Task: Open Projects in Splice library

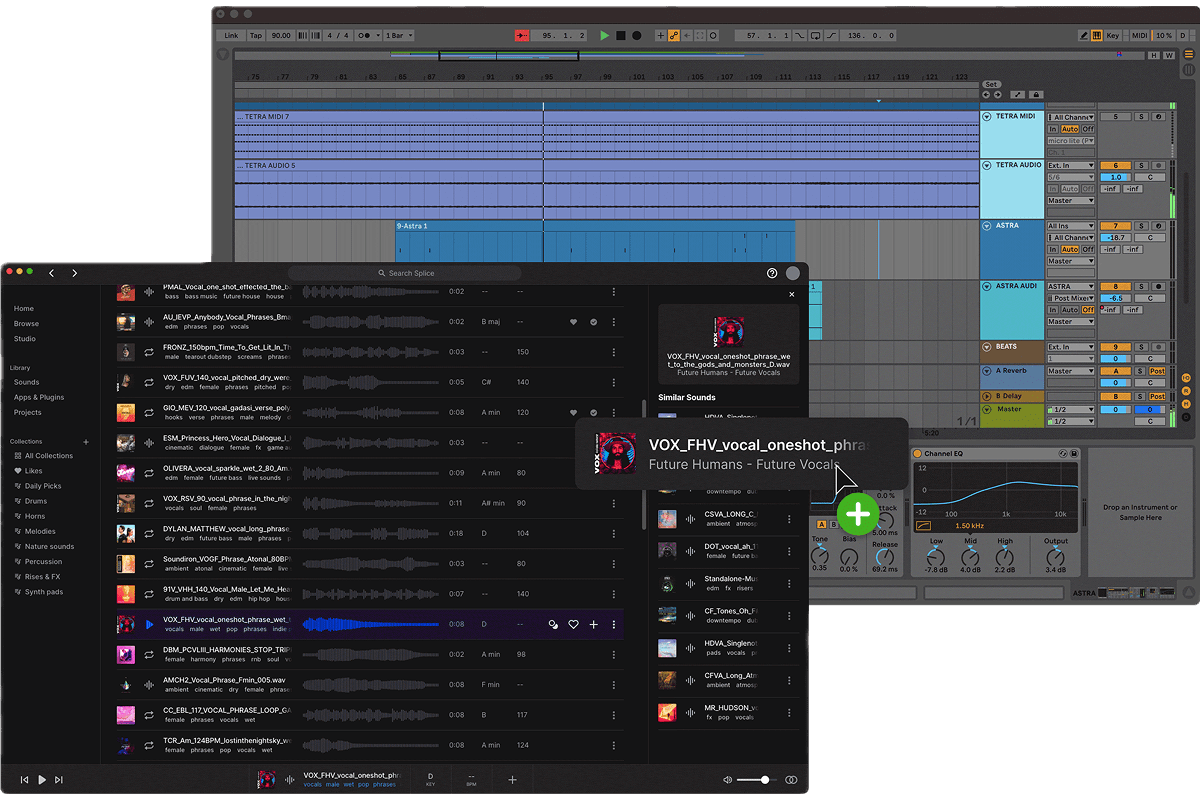Action: coord(28,412)
